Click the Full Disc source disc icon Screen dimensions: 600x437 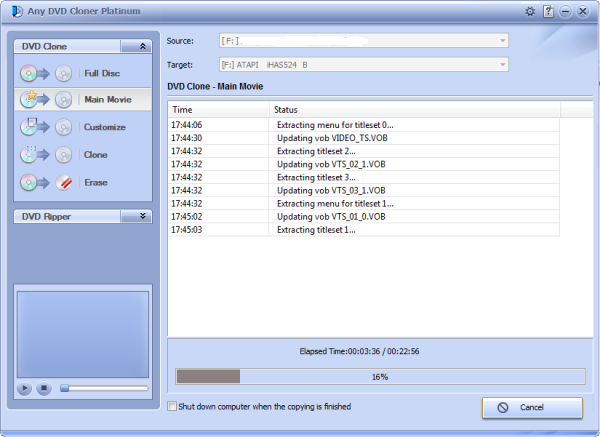[x=29, y=73]
